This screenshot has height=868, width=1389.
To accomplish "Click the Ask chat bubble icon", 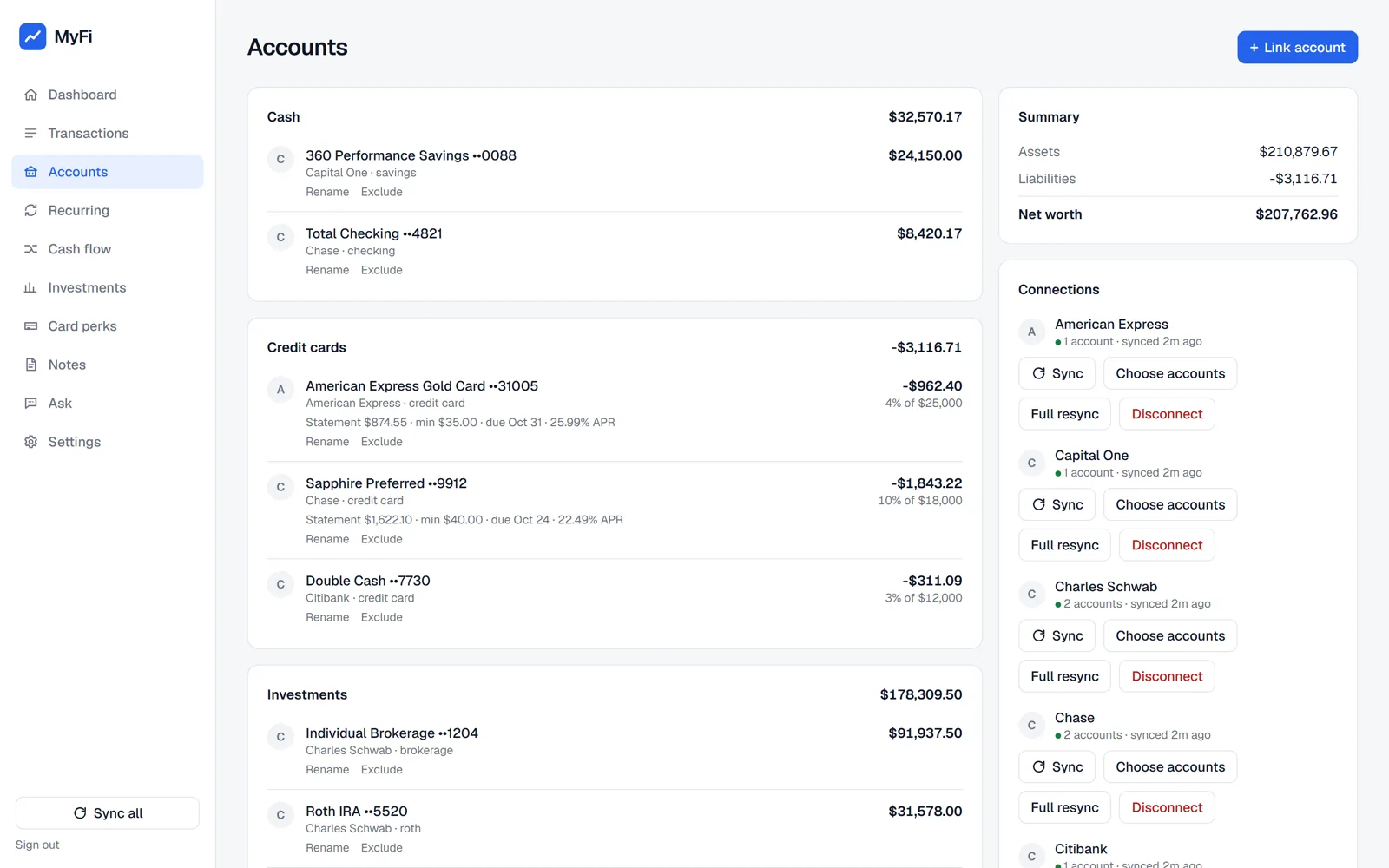I will 31,404.
